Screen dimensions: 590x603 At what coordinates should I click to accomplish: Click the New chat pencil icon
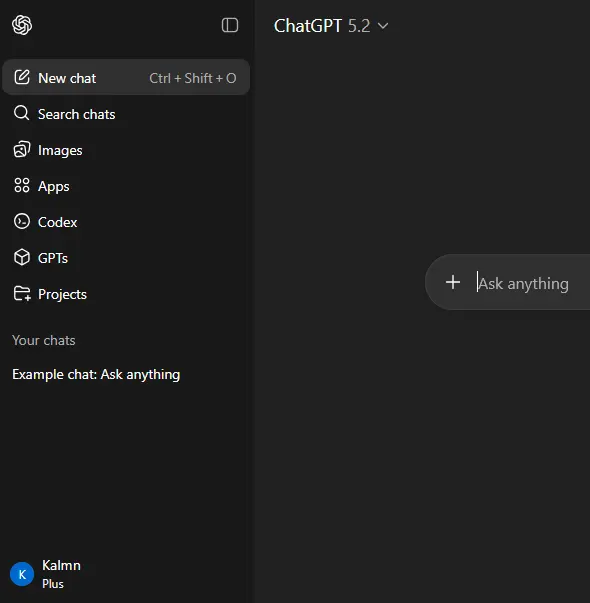click(22, 77)
